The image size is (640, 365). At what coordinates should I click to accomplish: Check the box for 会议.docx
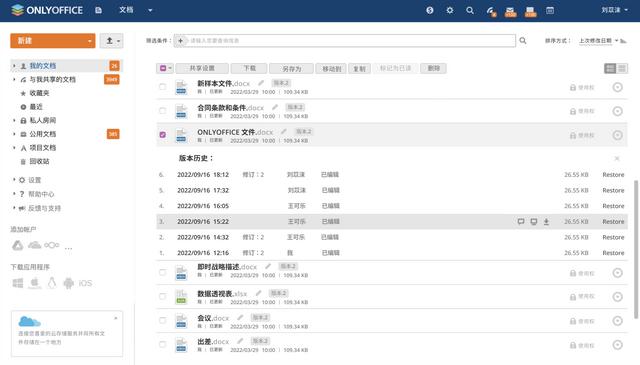coord(162,320)
